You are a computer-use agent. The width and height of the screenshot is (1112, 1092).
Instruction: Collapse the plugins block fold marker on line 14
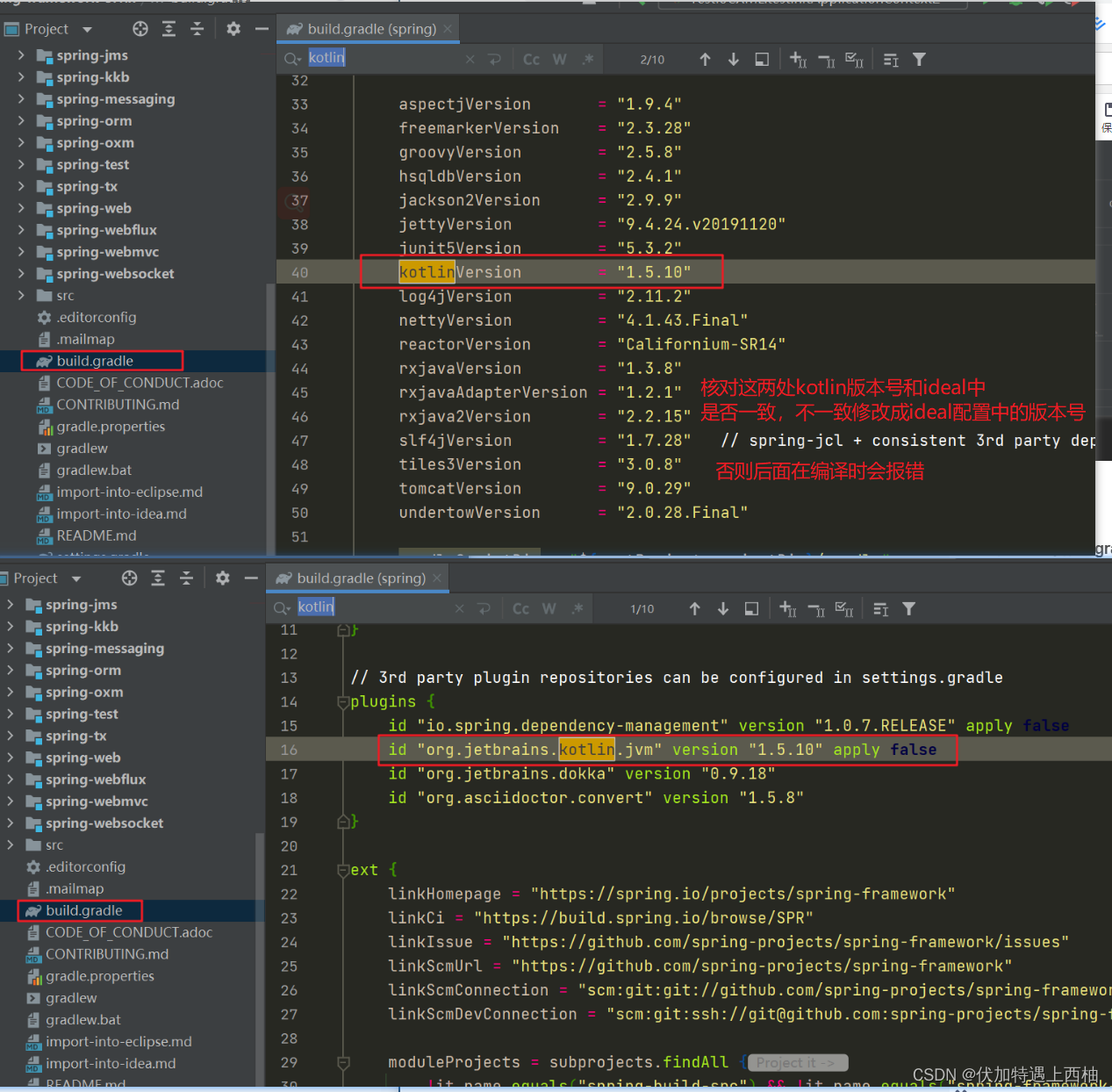pos(343,702)
